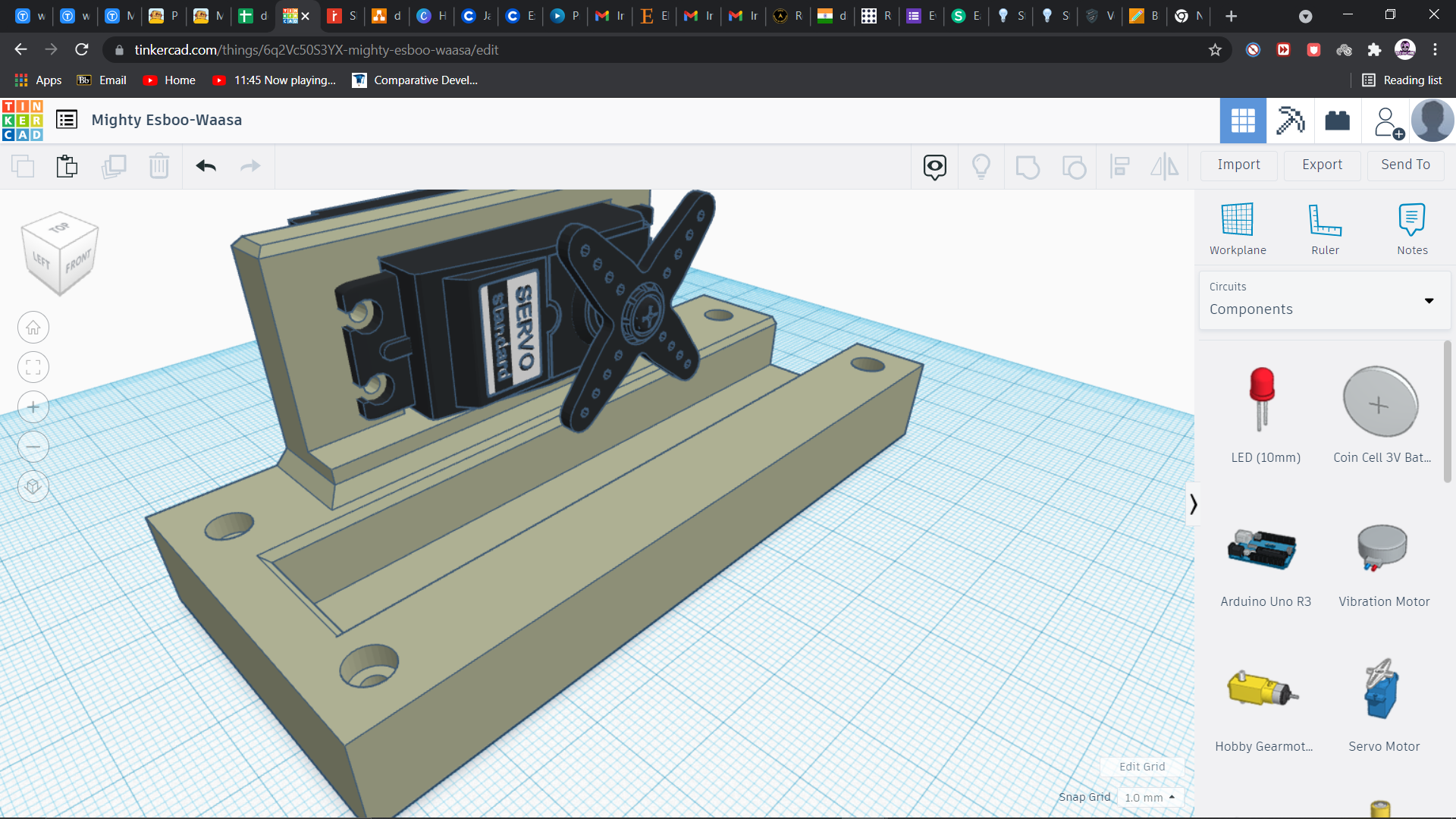Click the Bricks view icon
The width and height of the screenshot is (1456, 819).
(x=1337, y=121)
